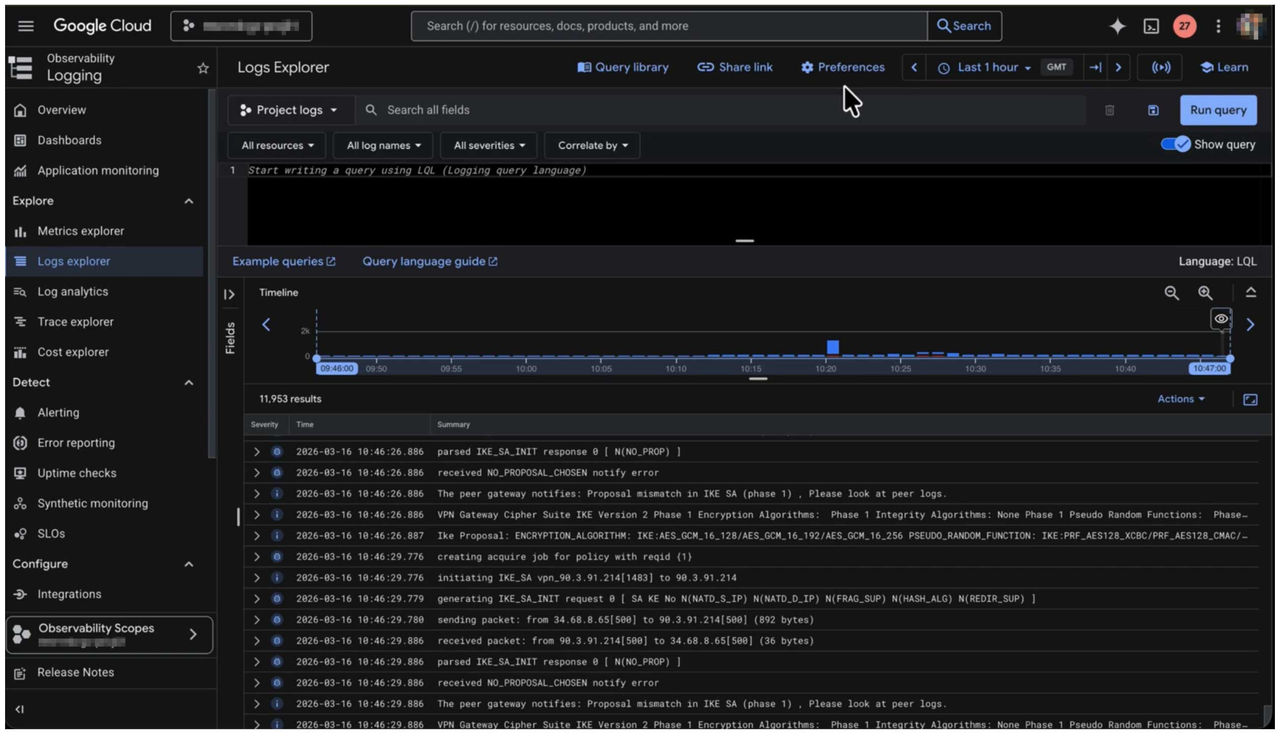
Task: Open Query language guide link
Action: click(x=430, y=261)
